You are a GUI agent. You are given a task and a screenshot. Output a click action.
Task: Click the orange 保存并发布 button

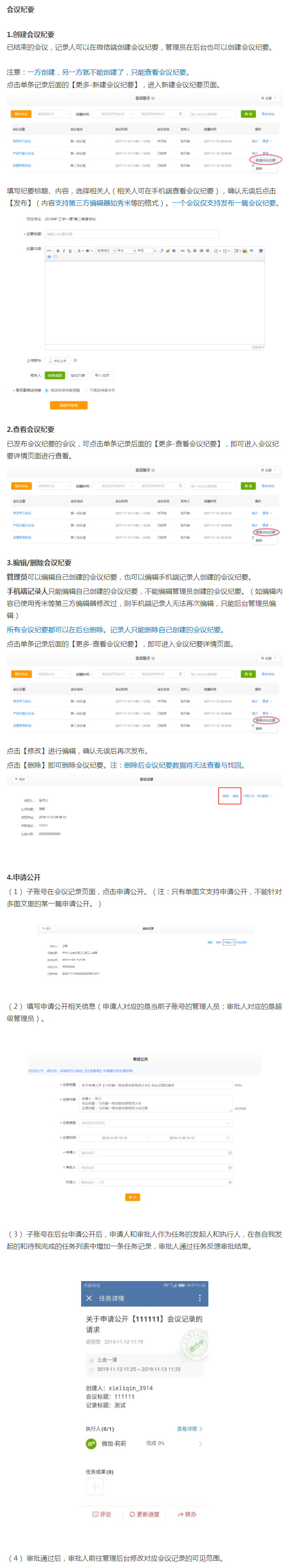tap(68, 405)
